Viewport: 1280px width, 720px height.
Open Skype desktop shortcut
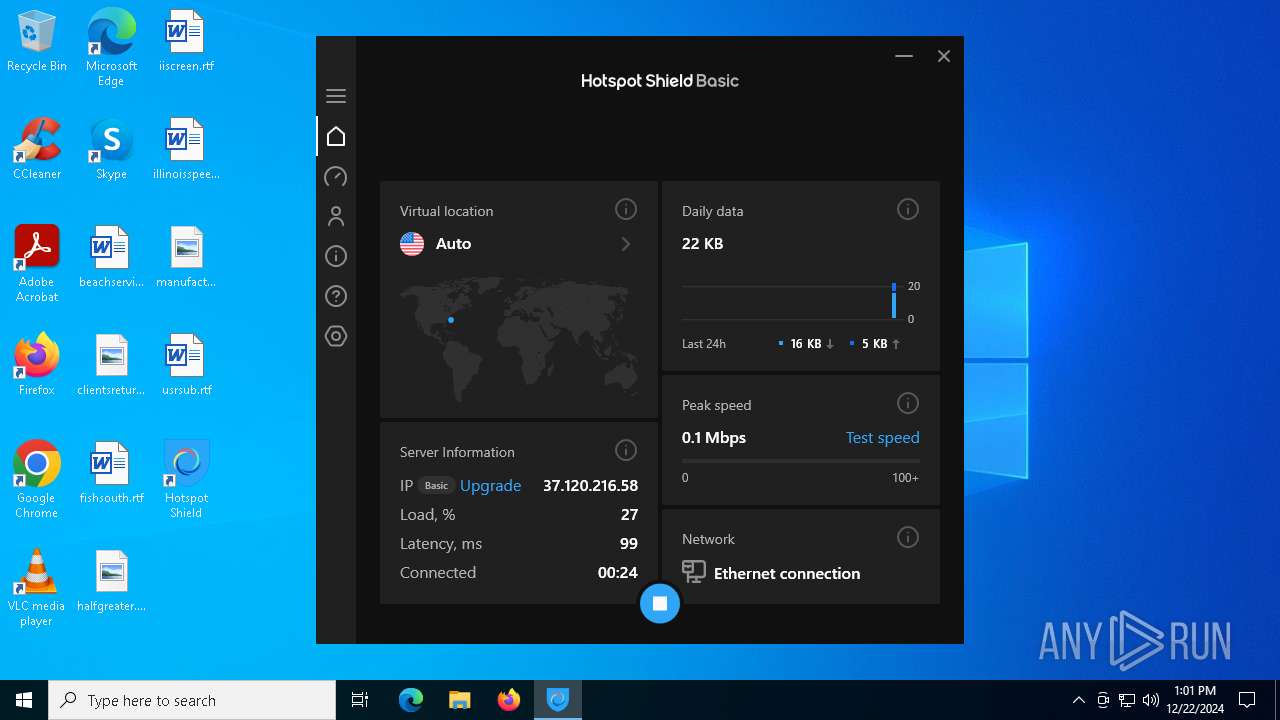click(x=111, y=148)
